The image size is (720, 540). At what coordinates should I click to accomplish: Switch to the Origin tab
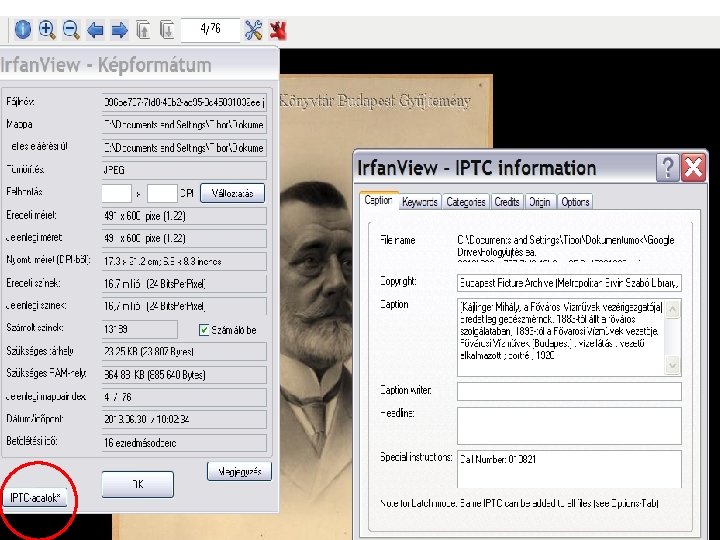pos(540,202)
